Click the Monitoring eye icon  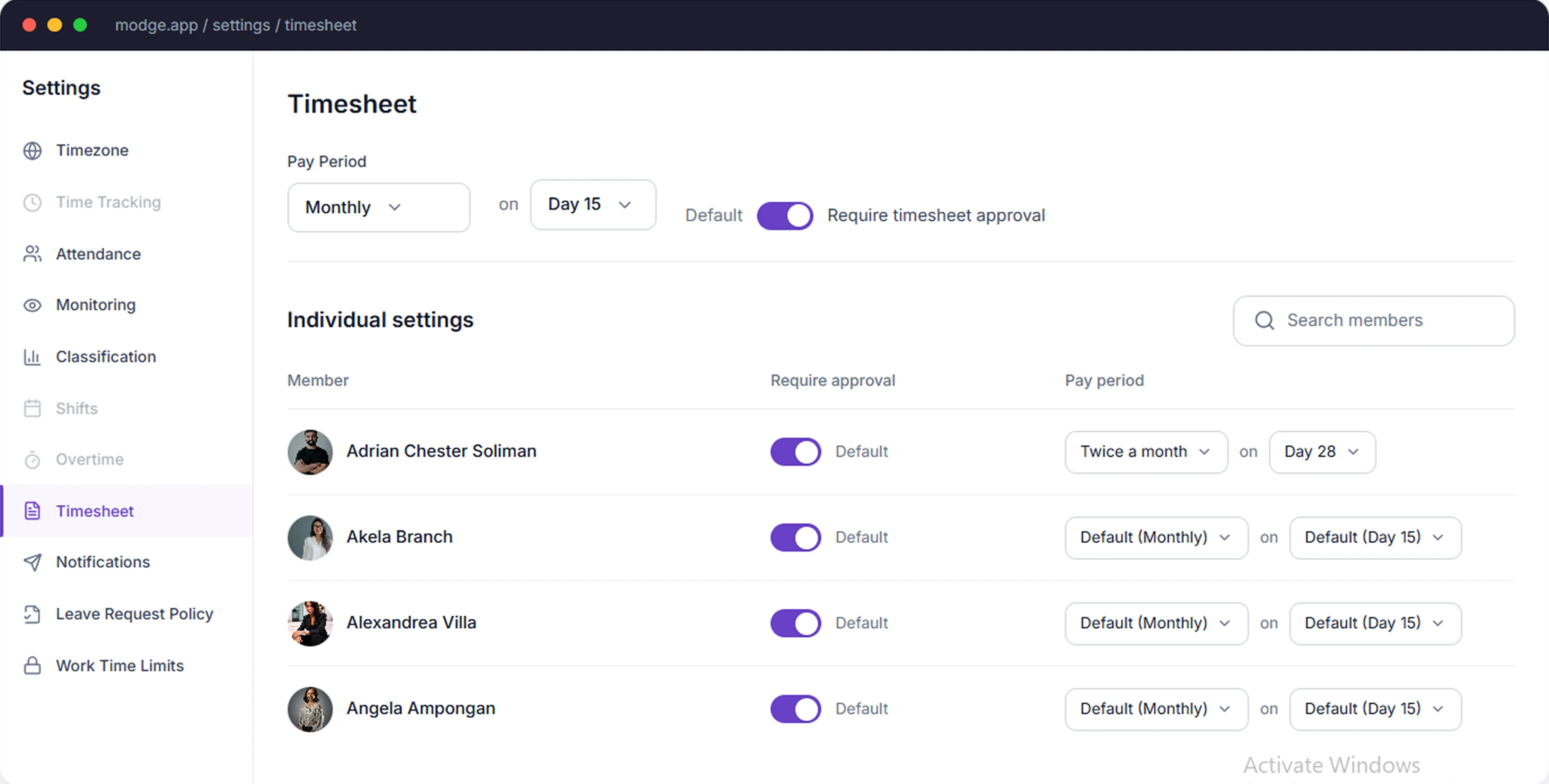pos(32,305)
